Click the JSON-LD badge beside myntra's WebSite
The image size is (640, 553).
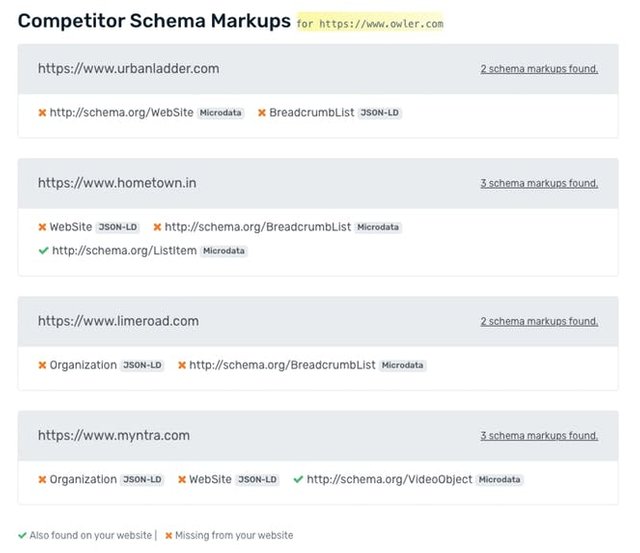click(x=258, y=480)
